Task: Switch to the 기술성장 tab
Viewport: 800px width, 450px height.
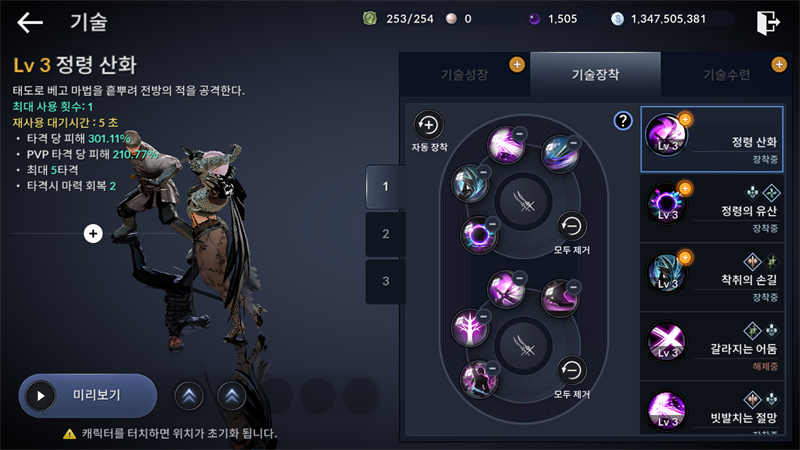Action: pyautogui.click(x=465, y=74)
